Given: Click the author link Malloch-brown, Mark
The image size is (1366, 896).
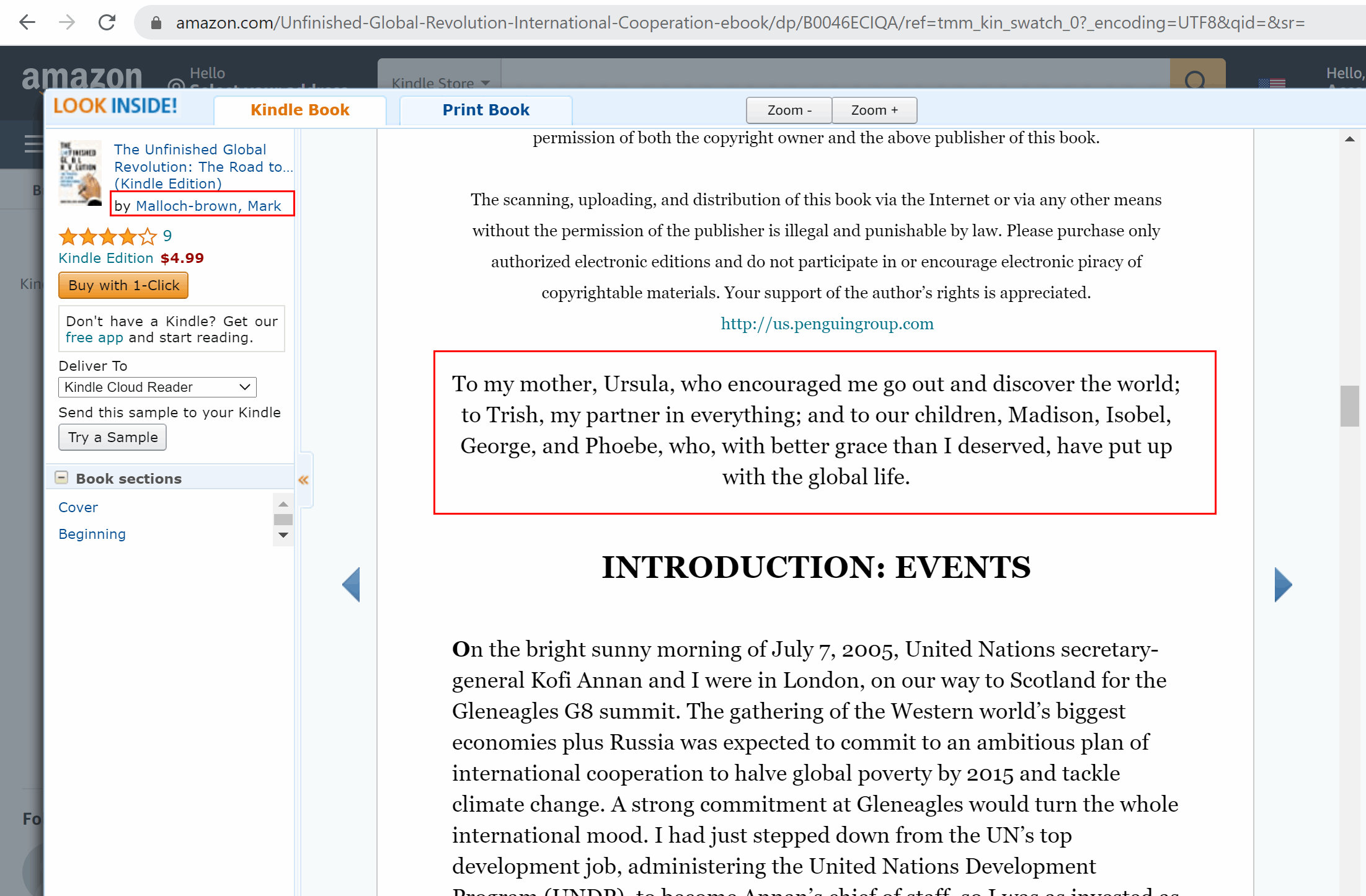Looking at the screenshot, I should [x=208, y=206].
